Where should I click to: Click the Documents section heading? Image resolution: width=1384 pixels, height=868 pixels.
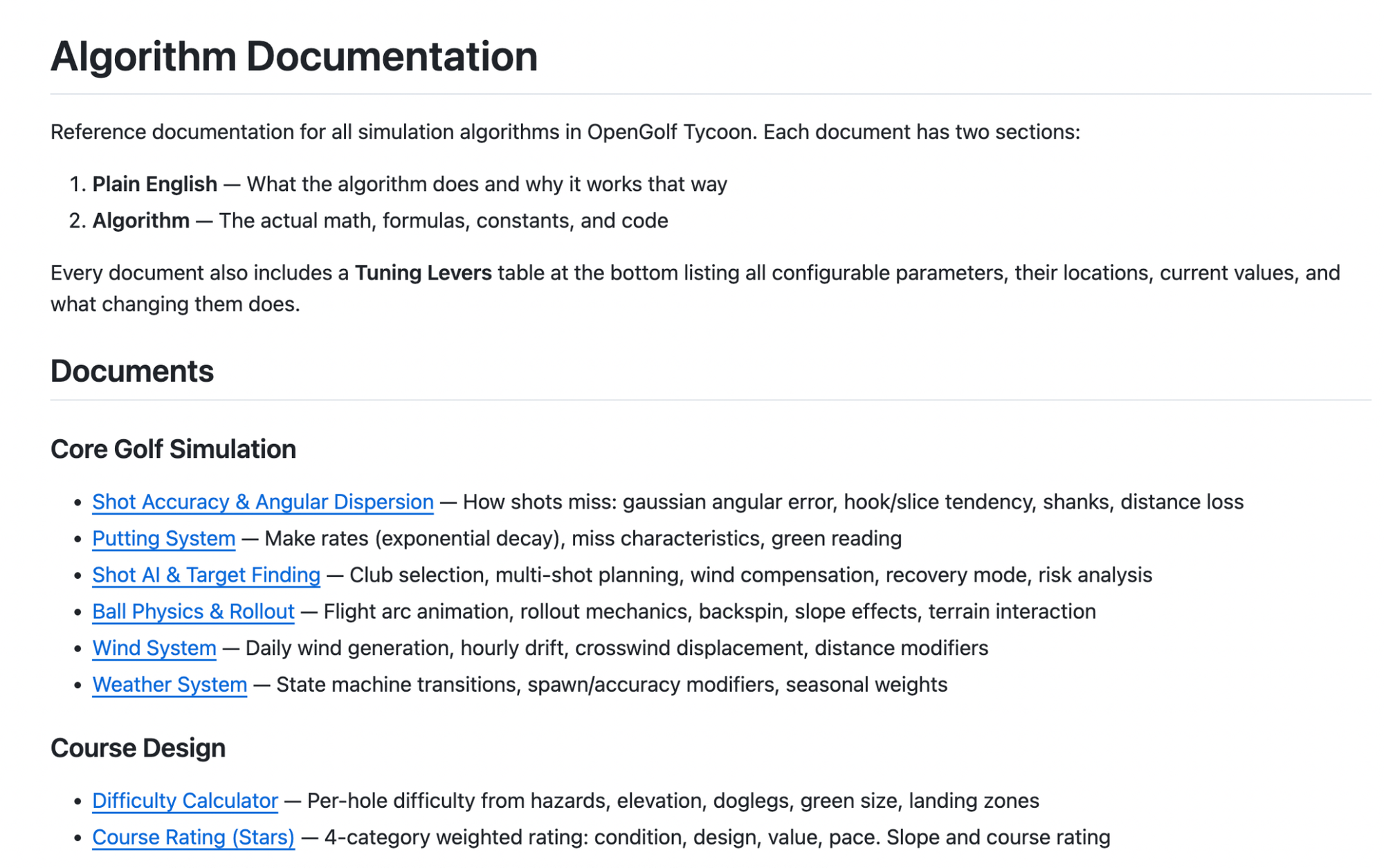pyautogui.click(x=131, y=371)
